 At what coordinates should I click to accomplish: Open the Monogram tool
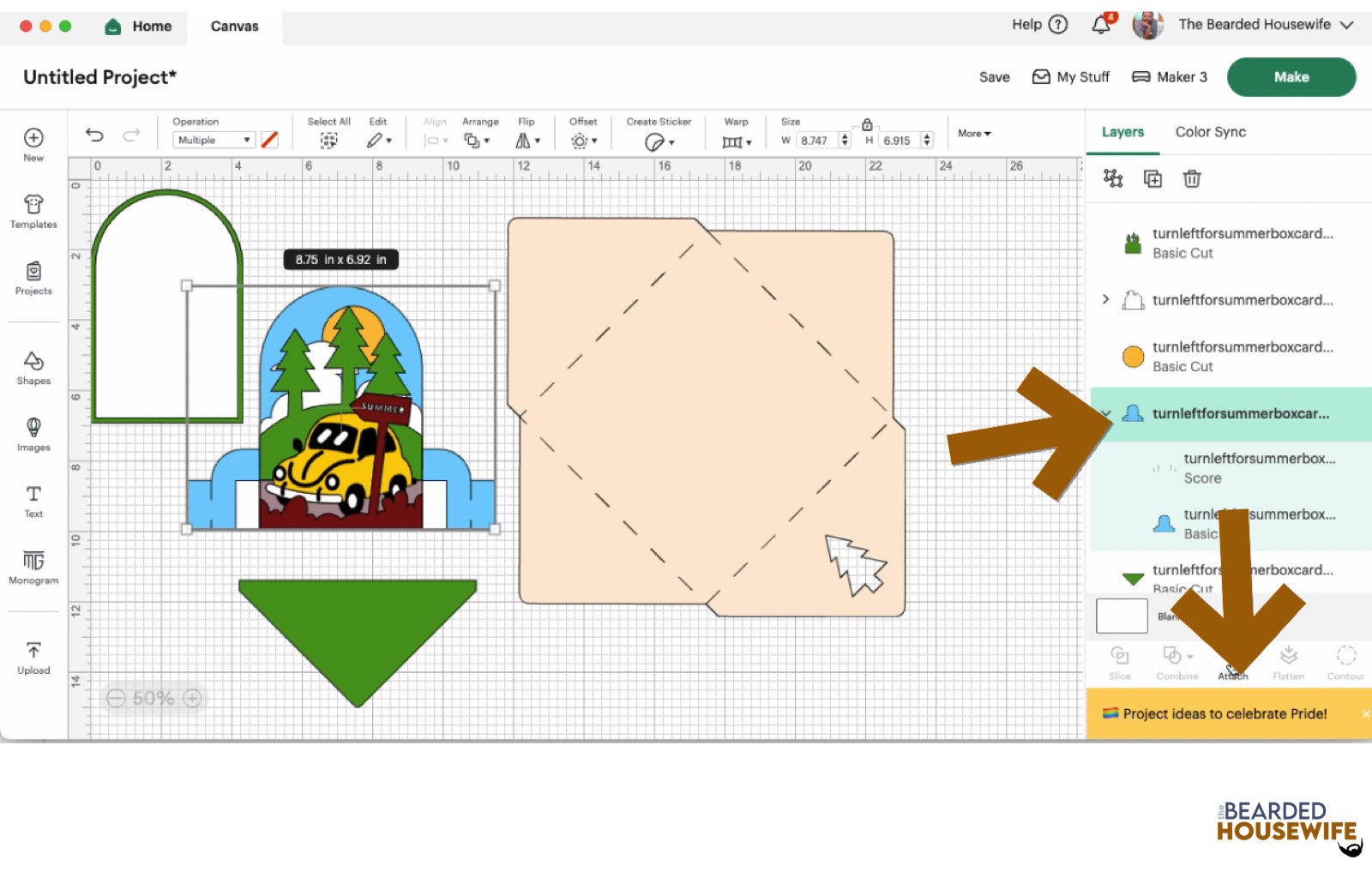pyautogui.click(x=33, y=567)
